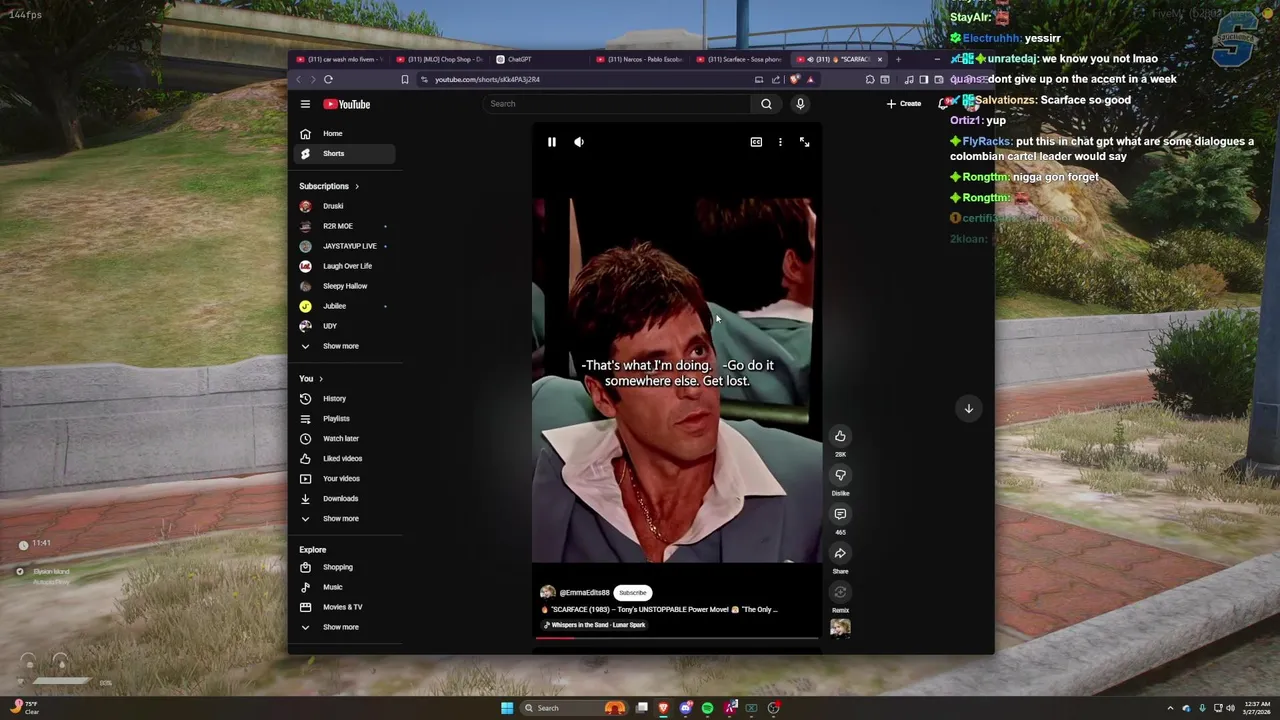The image size is (1280, 720).
Task: Open the Windows Start menu
Action: pyautogui.click(x=507, y=708)
